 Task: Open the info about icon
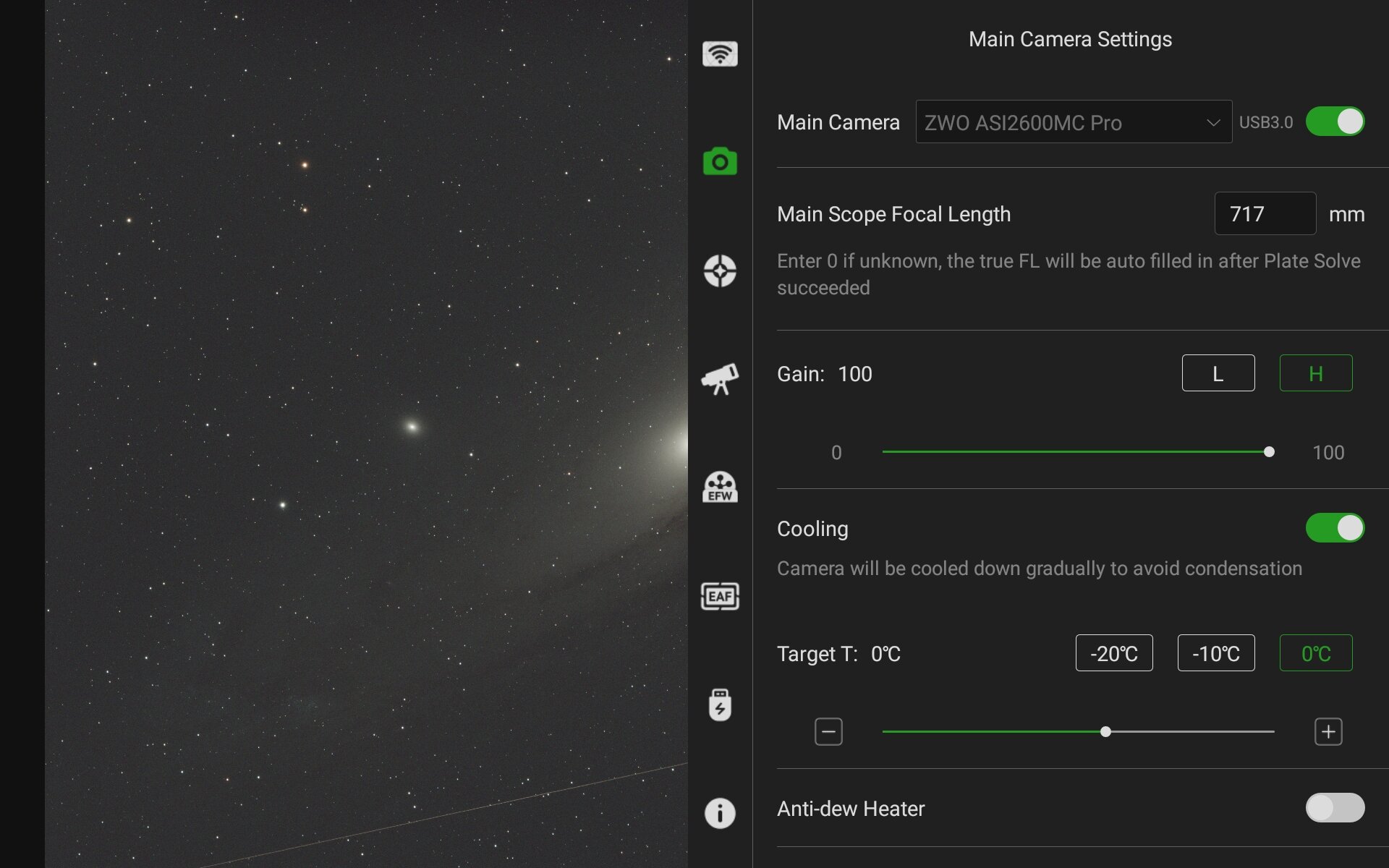720,813
